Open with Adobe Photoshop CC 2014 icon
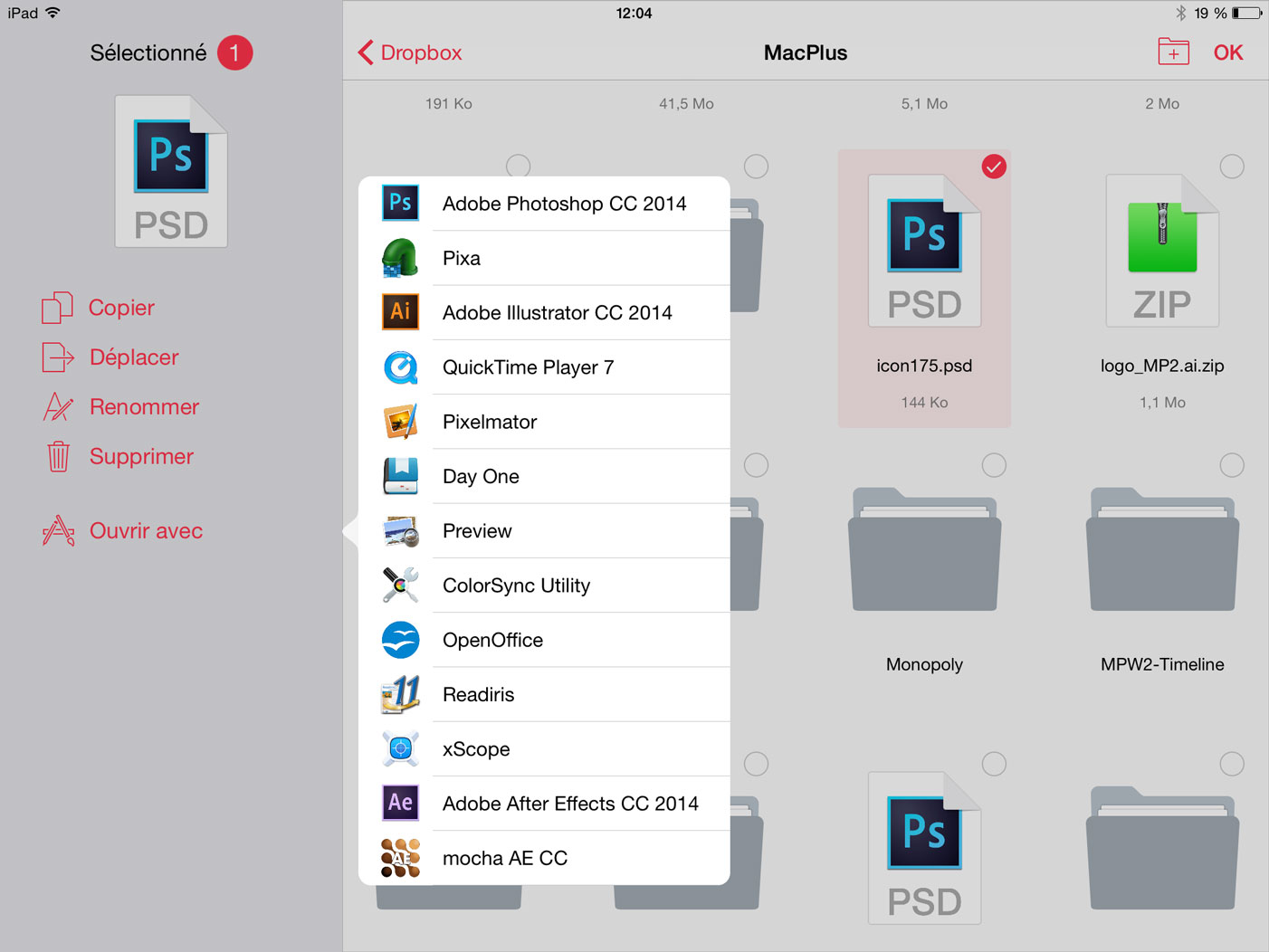The width and height of the screenshot is (1269, 952). 400,203
